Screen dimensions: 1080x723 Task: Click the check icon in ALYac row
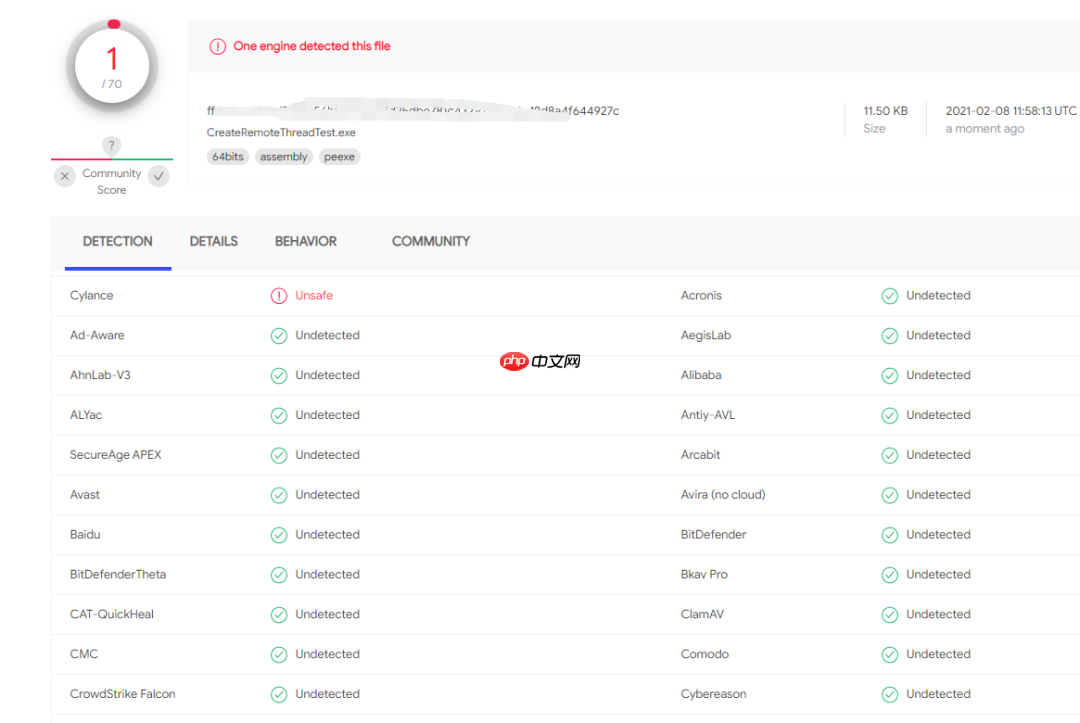click(x=279, y=416)
